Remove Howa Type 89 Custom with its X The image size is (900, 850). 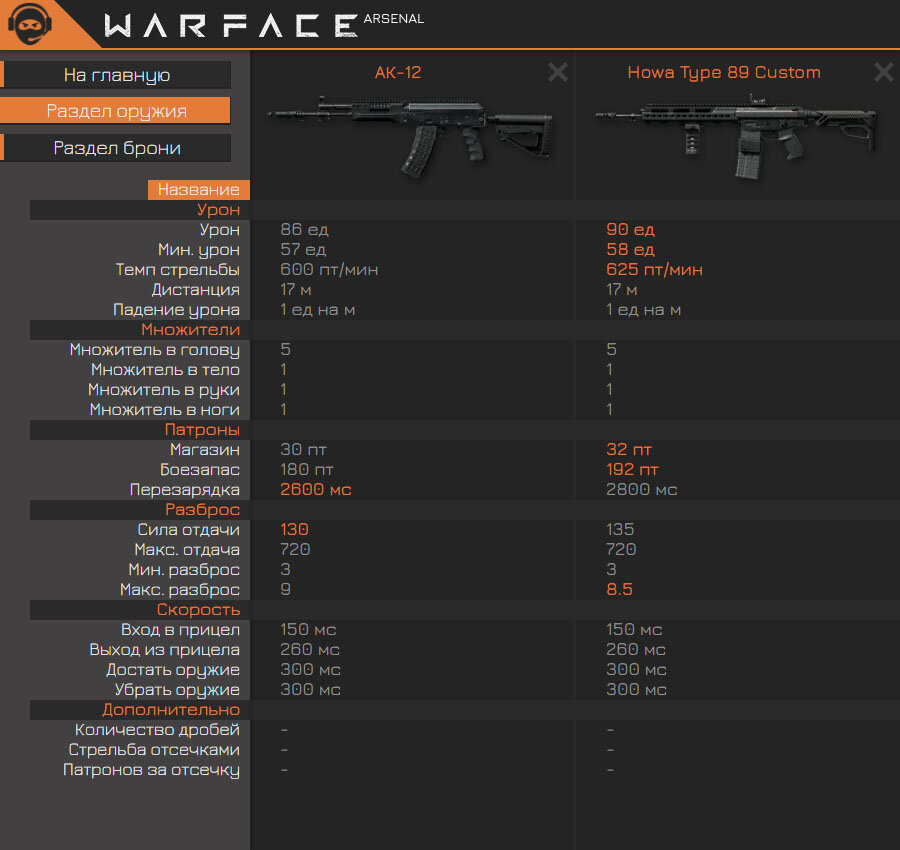tap(883, 72)
